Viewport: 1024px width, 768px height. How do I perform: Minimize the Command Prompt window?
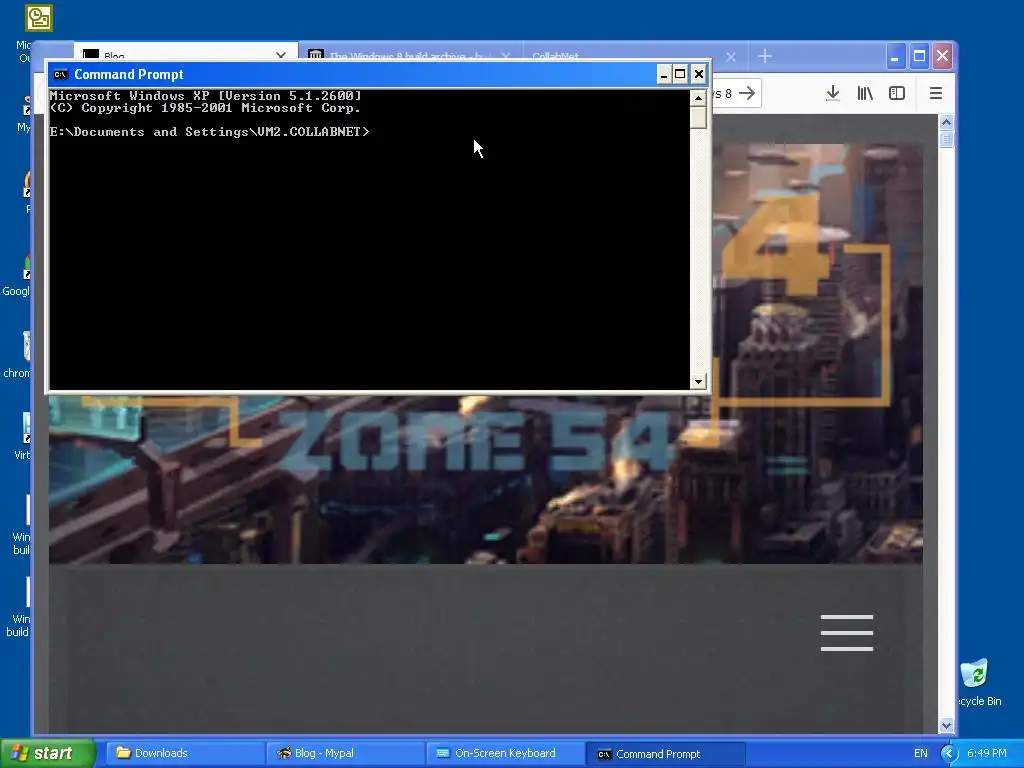(x=664, y=74)
